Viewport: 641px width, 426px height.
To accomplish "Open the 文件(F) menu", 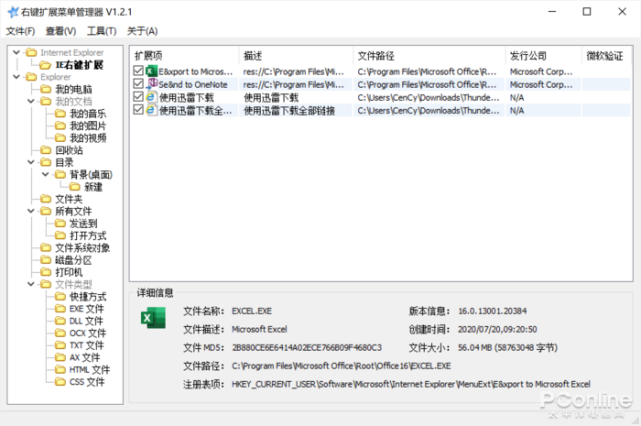I will (20, 31).
